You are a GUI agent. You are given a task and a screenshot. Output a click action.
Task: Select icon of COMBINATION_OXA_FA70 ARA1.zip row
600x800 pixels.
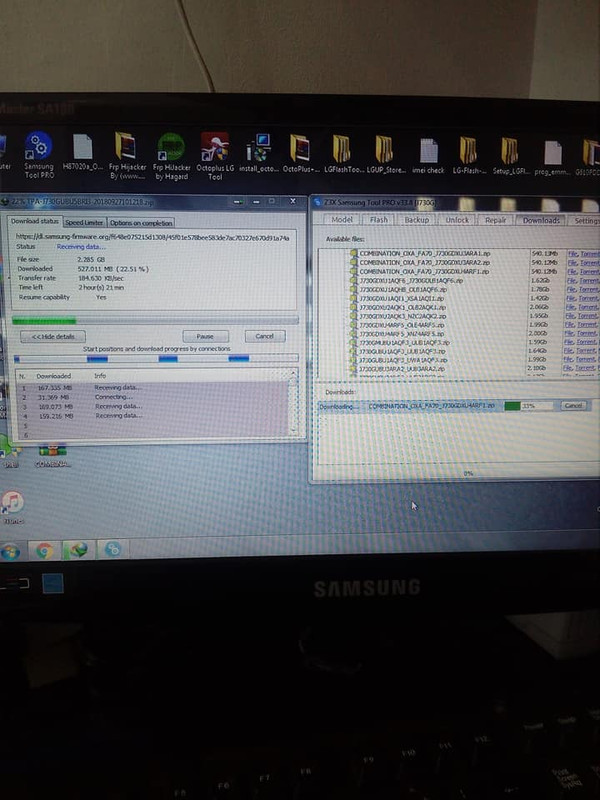pos(354,253)
